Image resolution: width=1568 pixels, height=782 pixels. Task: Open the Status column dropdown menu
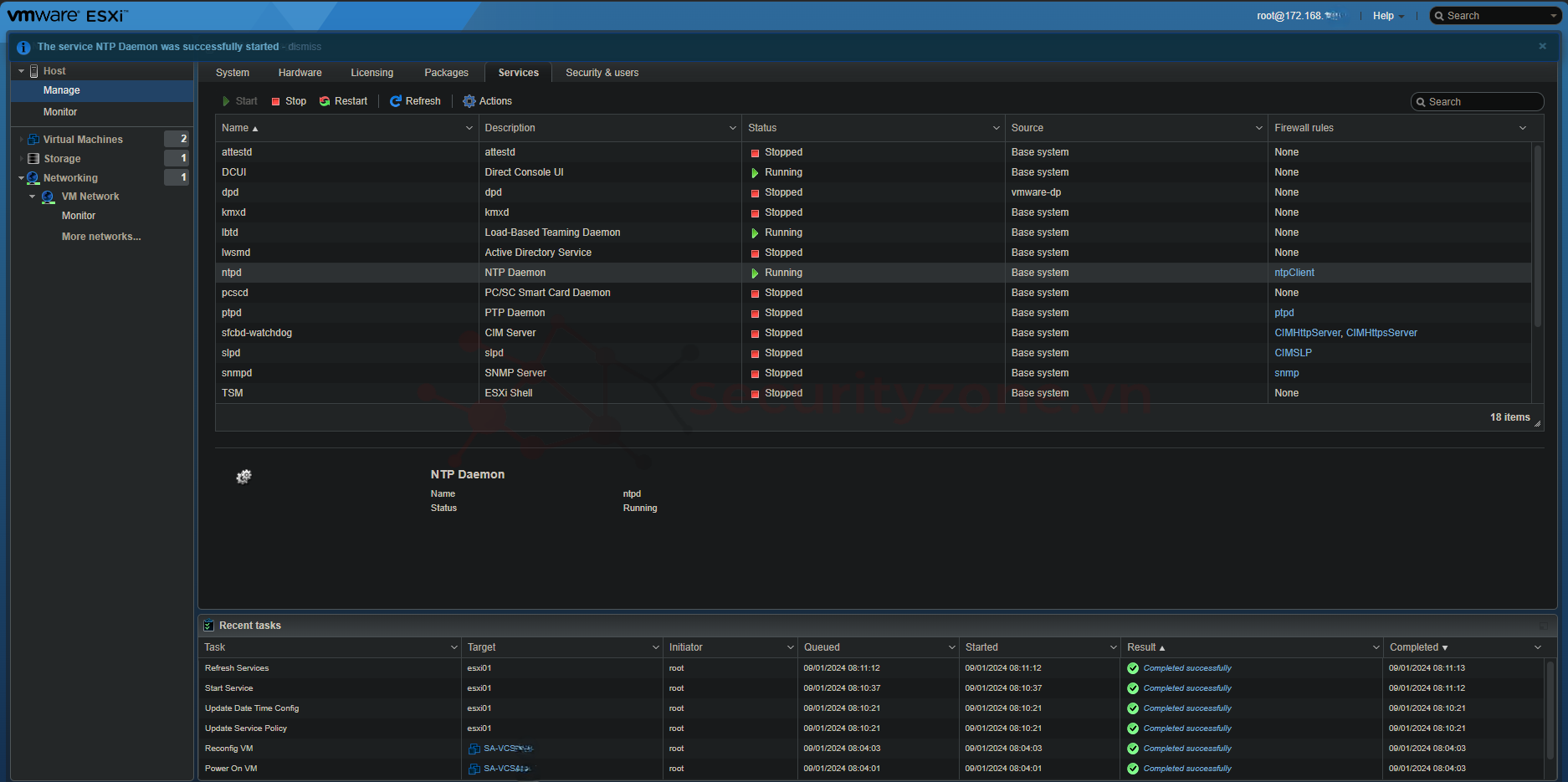point(997,128)
